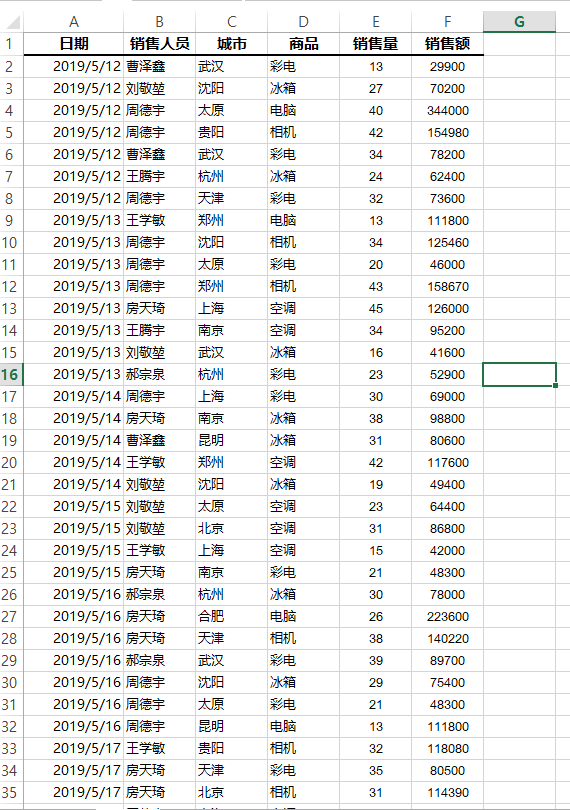The height and width of the screenshot is (810, 570).
Task: Select cell with sales amount 29900
Action: point(448,67)
